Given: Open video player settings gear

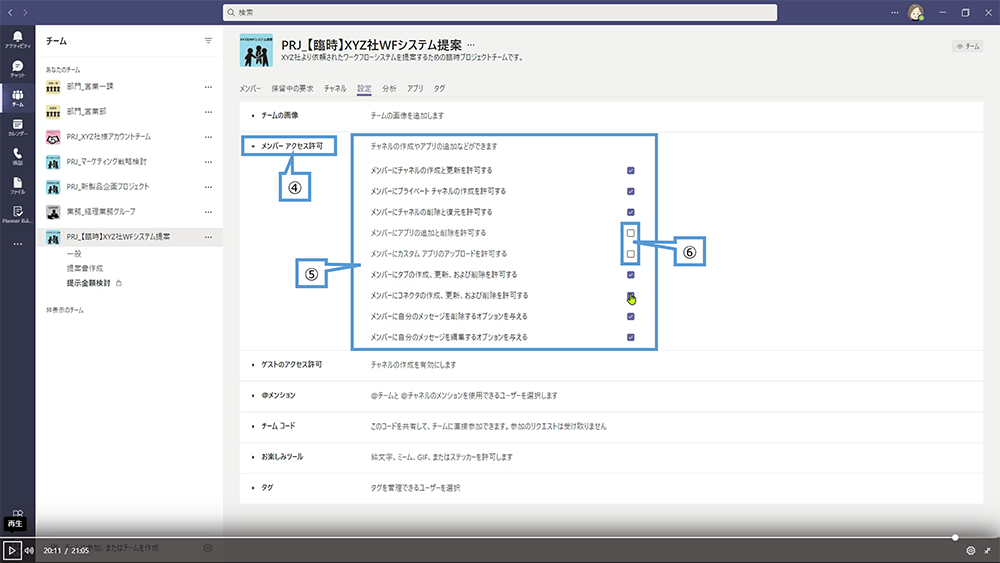Looking at the screenshot, I should [971, 550].
